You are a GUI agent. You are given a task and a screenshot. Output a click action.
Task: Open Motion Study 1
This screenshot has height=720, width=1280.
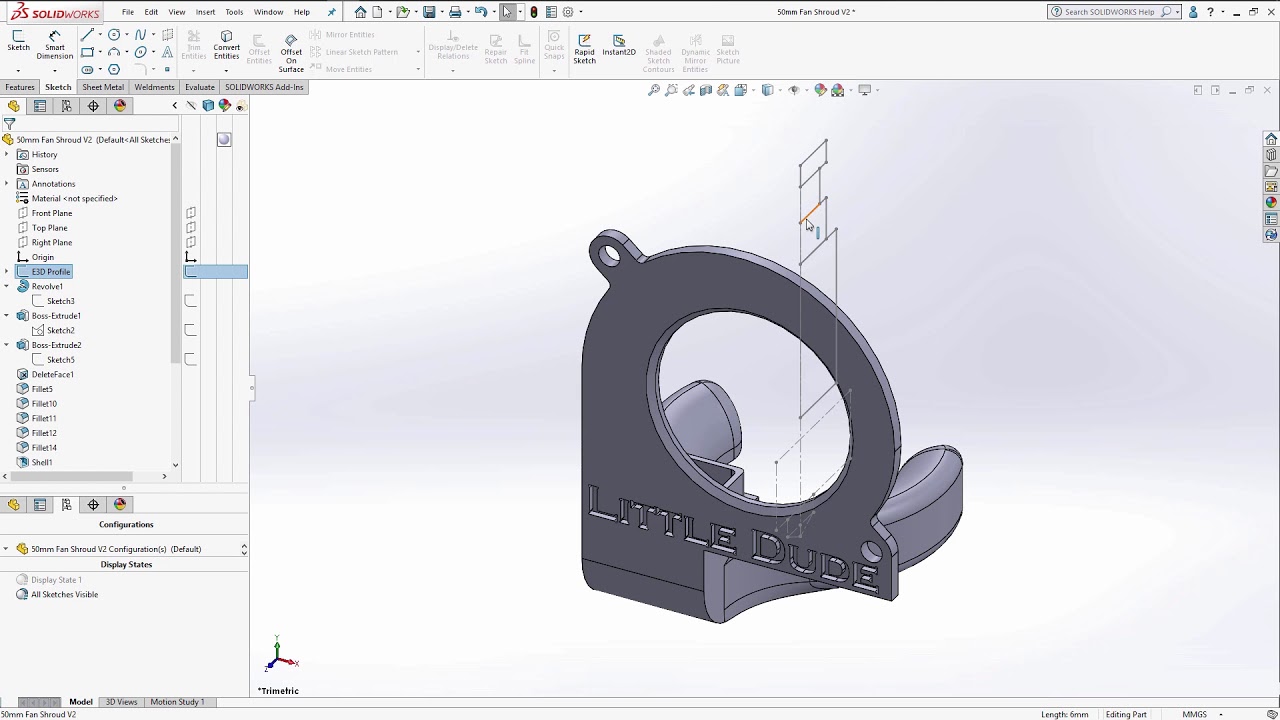(178, 701)
